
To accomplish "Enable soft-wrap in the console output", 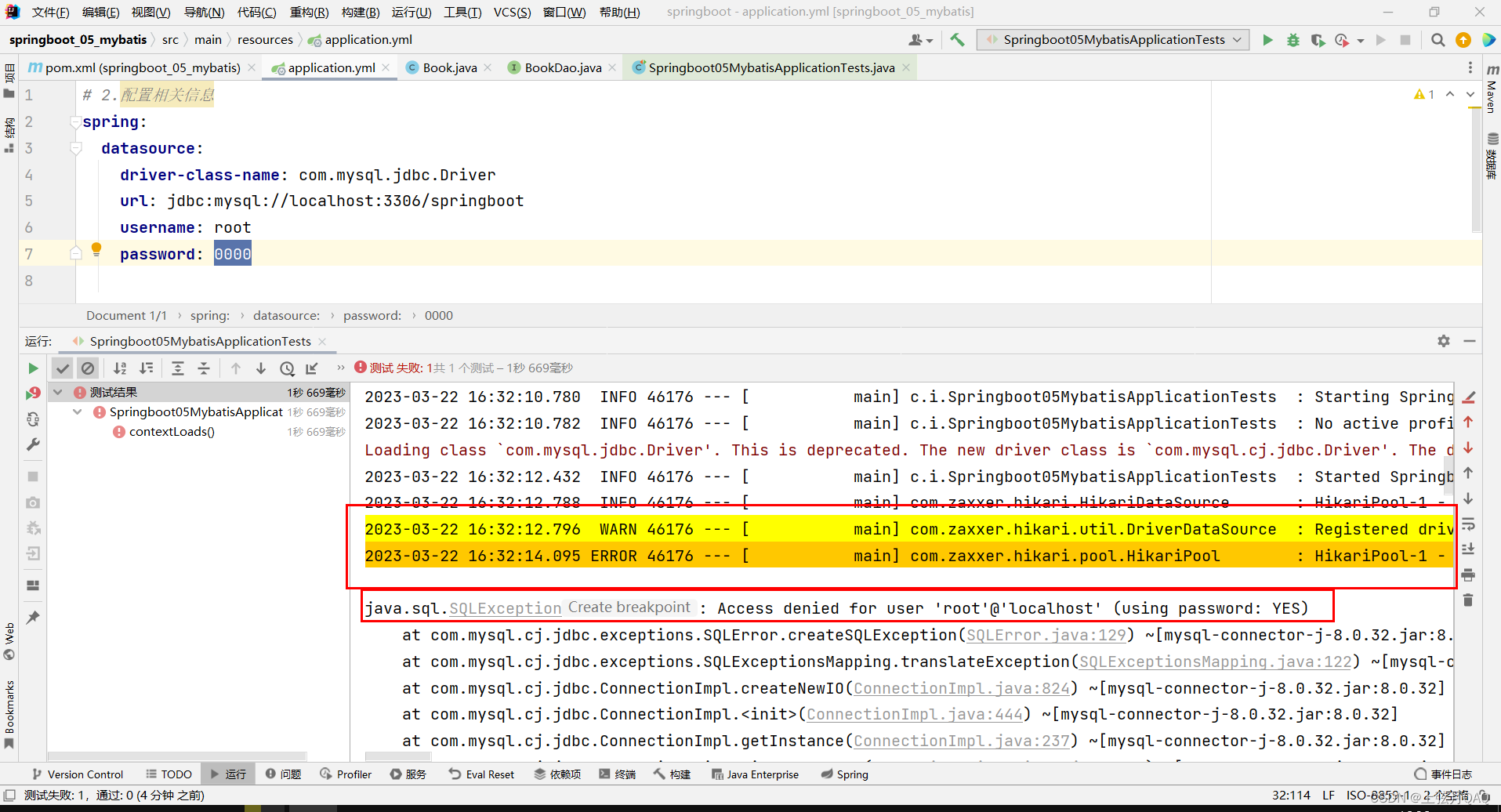I will 1470,524.
